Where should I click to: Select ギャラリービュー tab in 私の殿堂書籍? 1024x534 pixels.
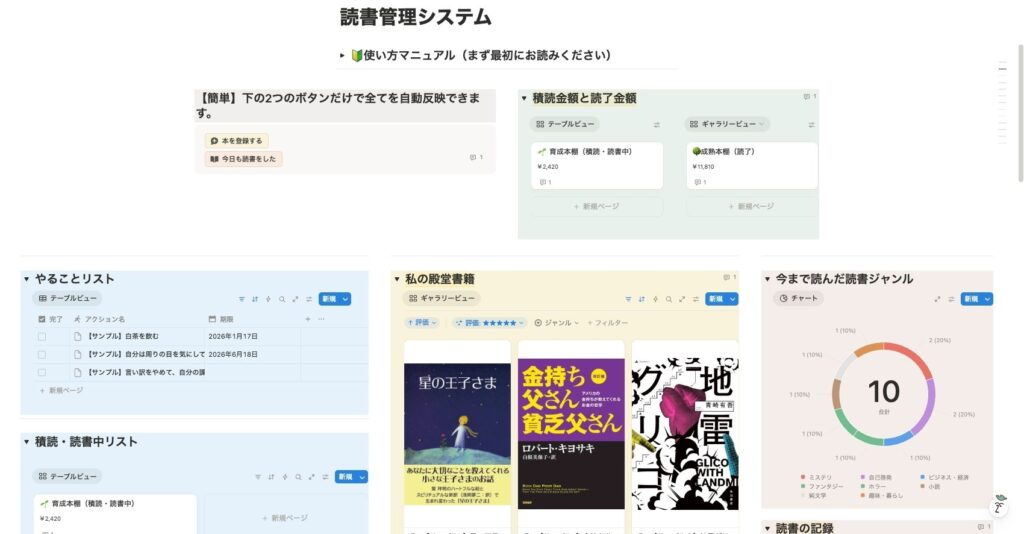[x=442, y=299]
